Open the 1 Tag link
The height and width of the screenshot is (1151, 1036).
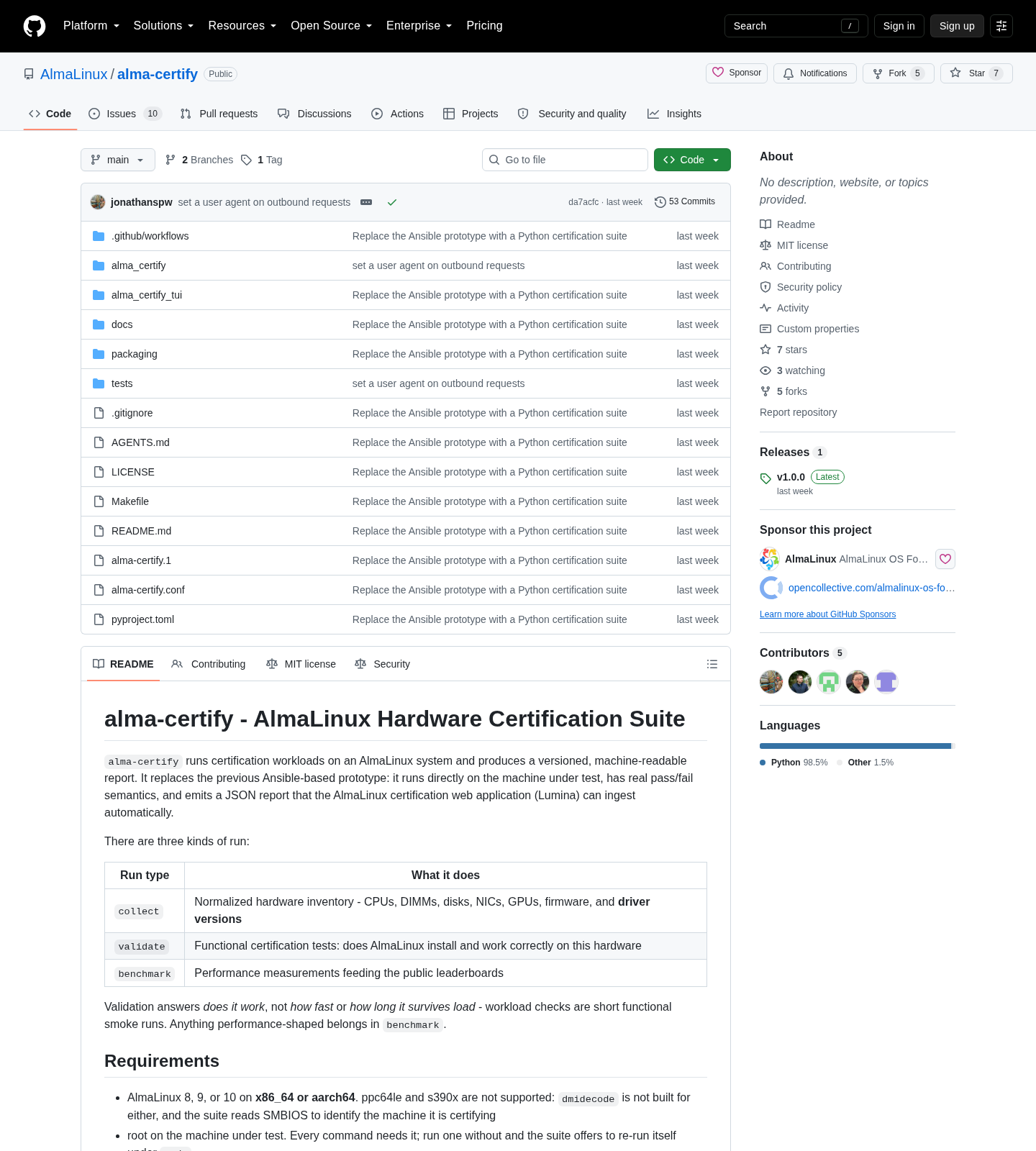point(262,160)
